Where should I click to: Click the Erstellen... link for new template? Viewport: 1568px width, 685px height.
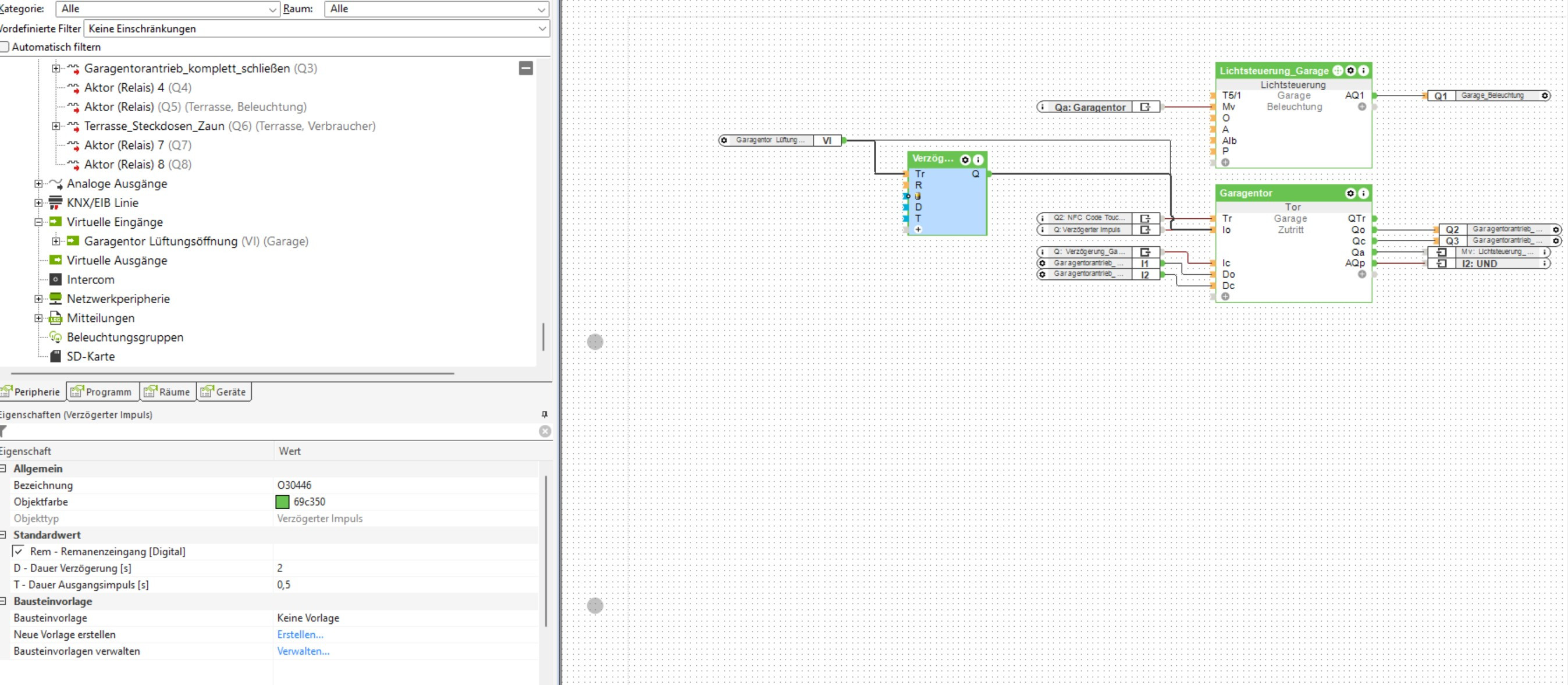[300, 634]
